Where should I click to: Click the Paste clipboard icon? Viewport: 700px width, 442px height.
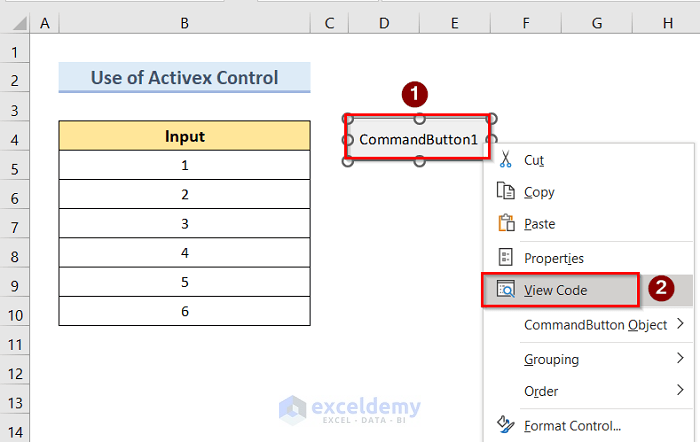point(505,224)
